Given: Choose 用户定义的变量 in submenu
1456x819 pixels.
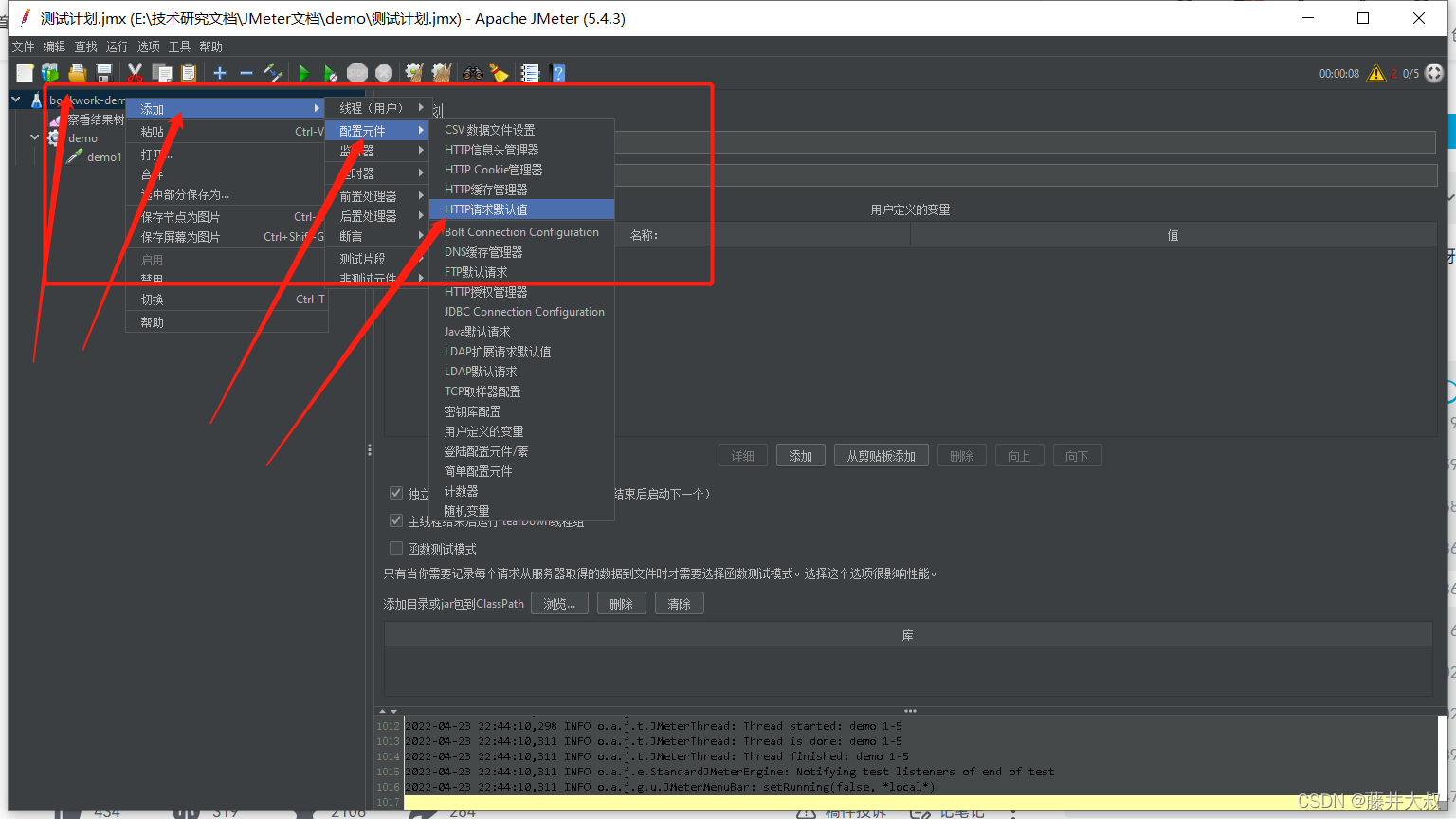Looking at the screenshot, I should click(x=522, y=431).
